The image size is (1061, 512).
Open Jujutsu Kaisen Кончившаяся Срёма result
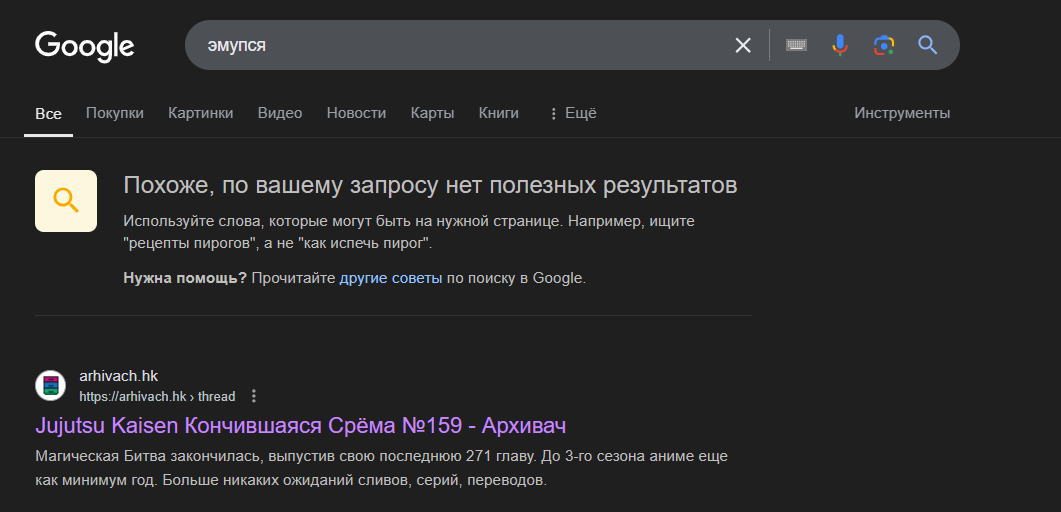click(300, 425)
